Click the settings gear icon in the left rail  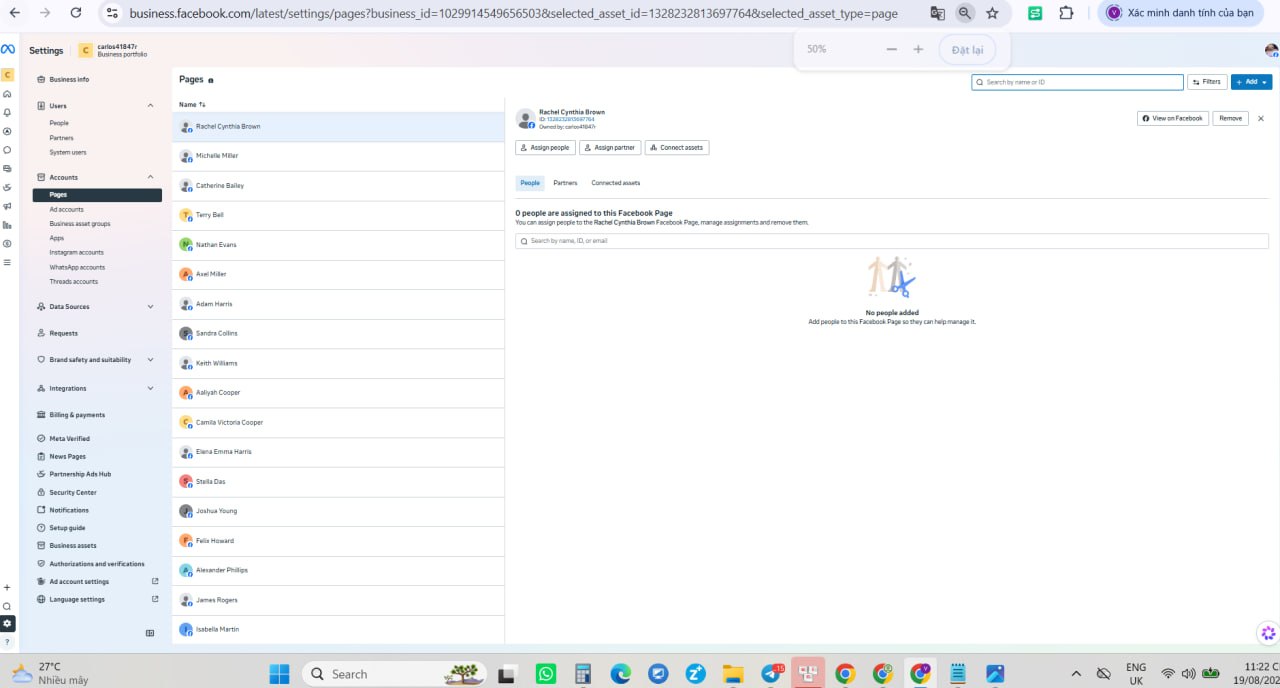pos(7,623)
